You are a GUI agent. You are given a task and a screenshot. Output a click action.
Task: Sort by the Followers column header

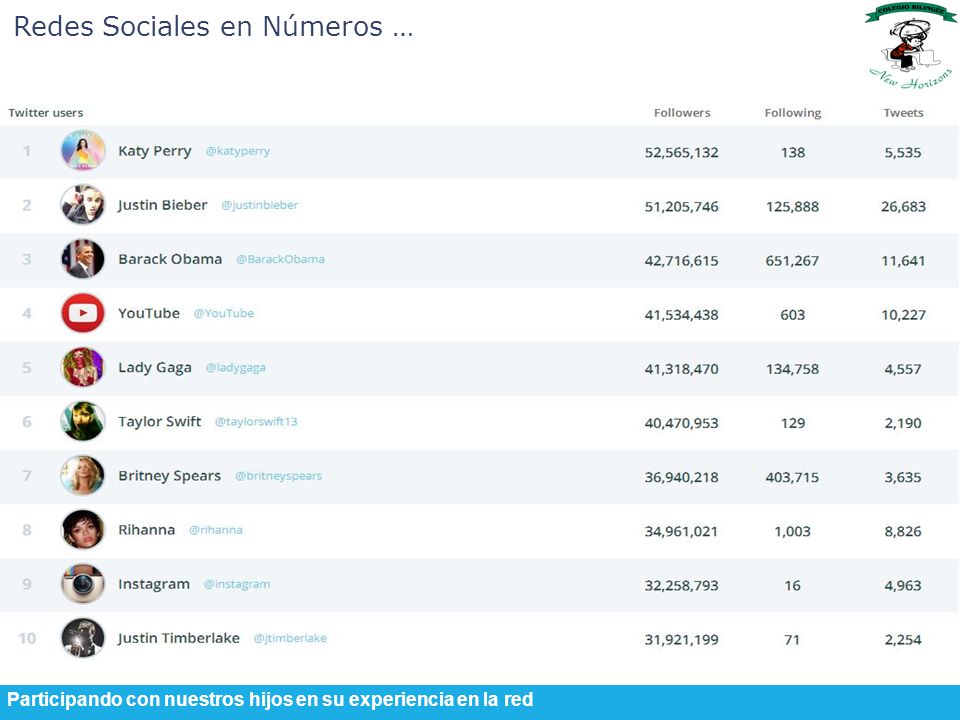pyautogui.click(x=682, y=113)
